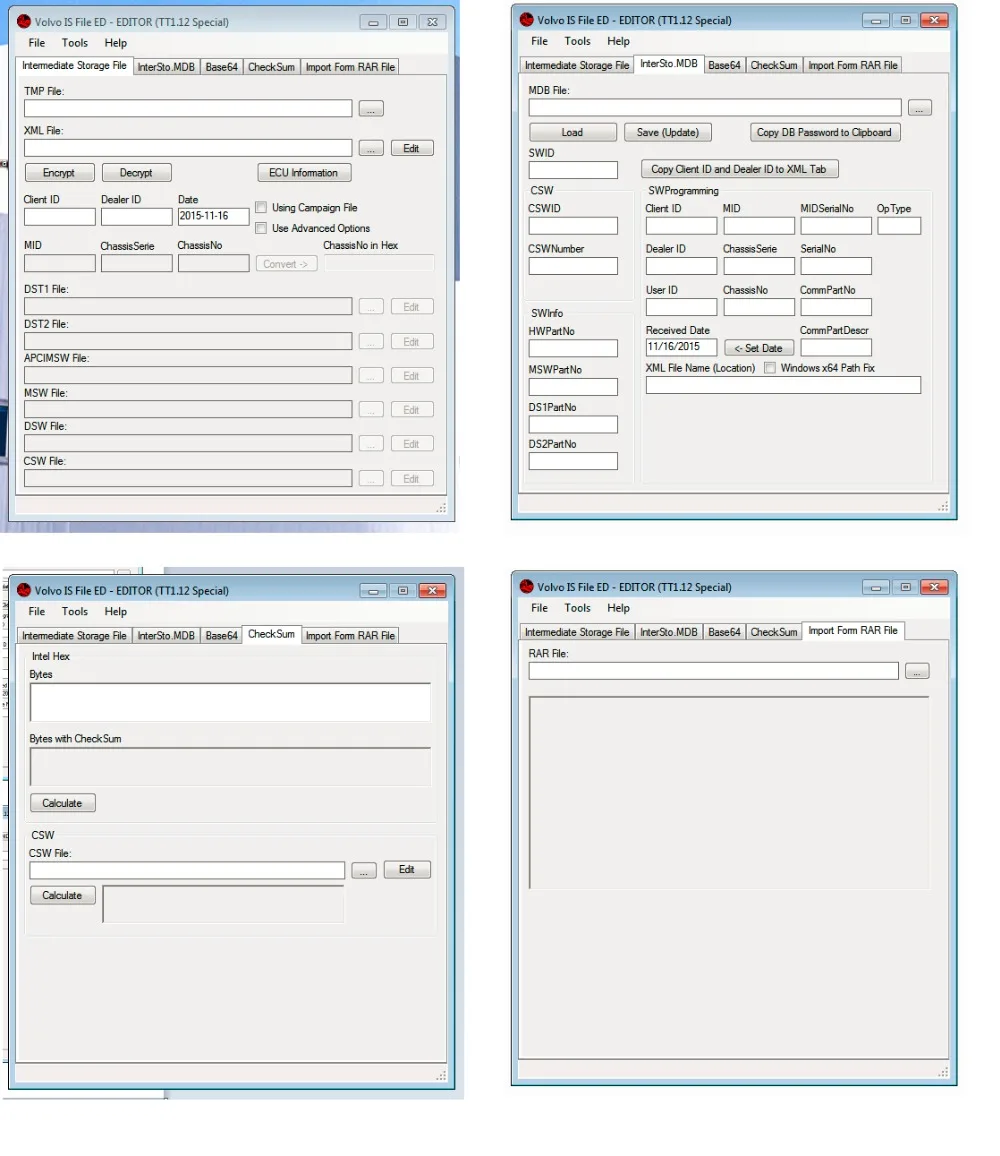Switch to Base64 tab in top-left window
The width and height of the screenshot is (1000, 1156).
[x=221, y=67]
